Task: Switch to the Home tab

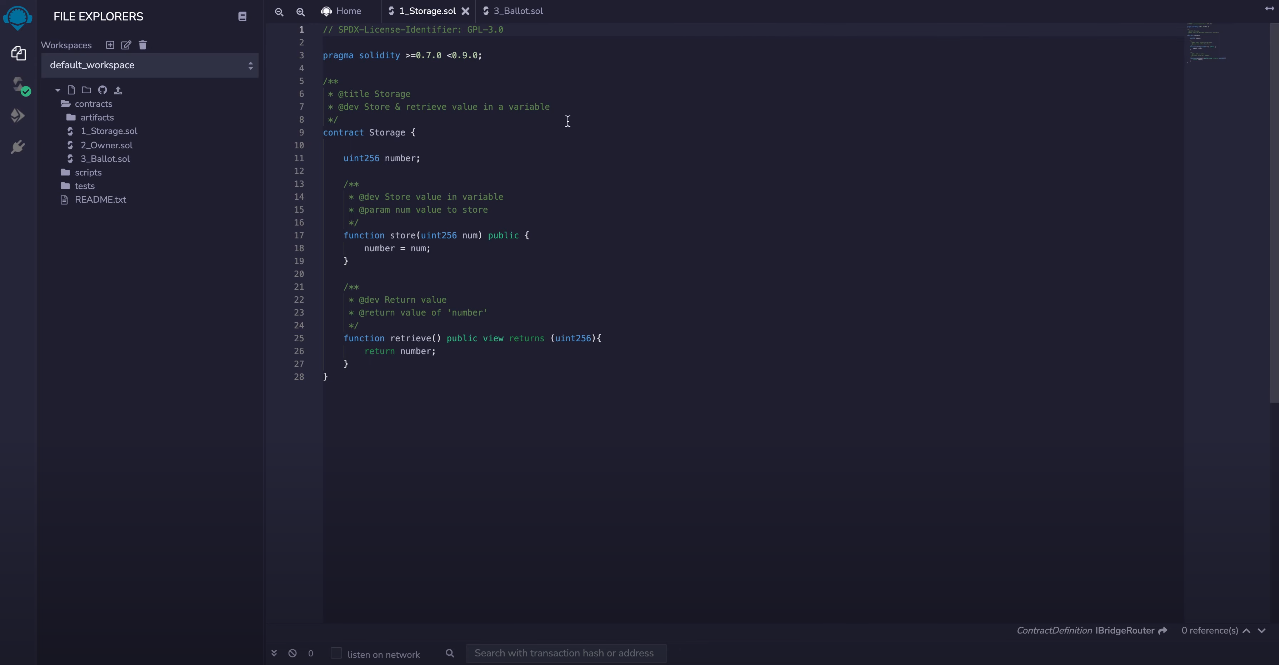Action: (x=342, y=11)
